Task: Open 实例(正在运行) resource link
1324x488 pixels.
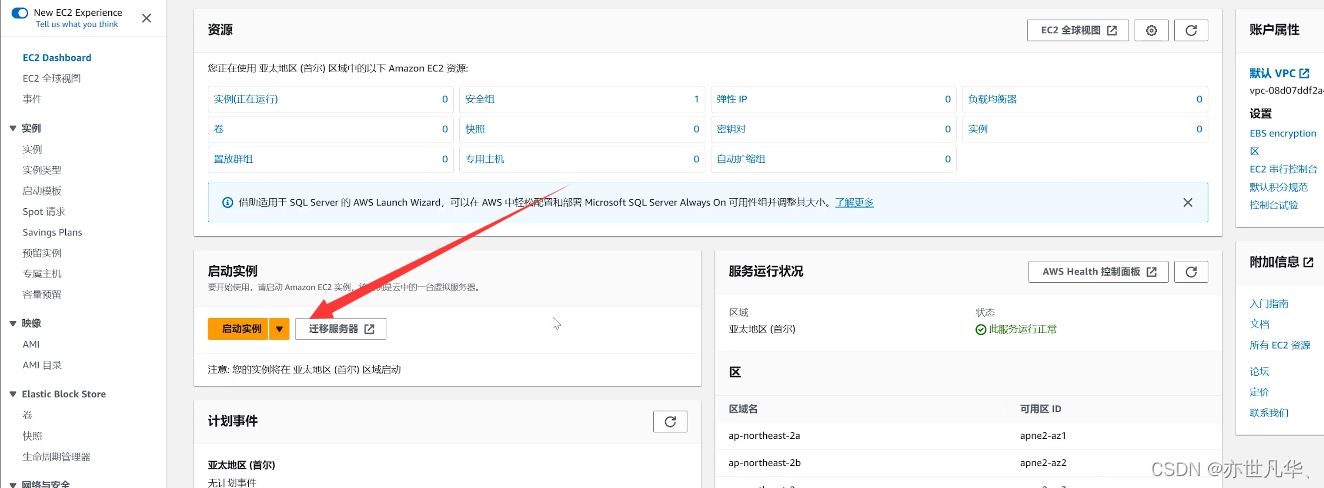Action: tap(245, 100)
